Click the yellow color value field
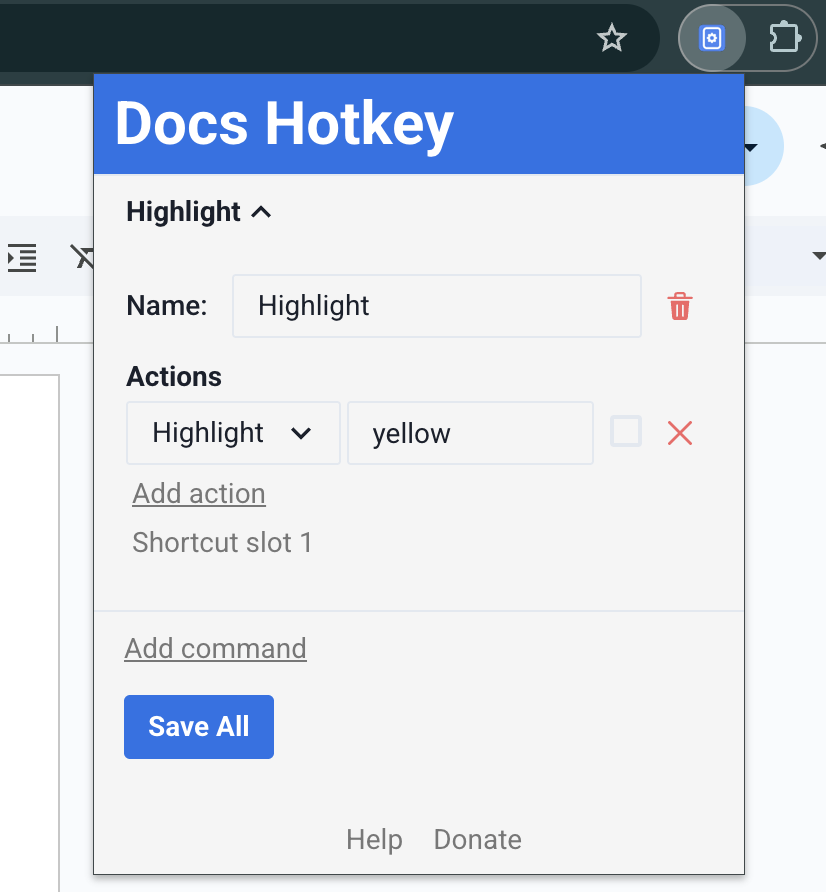Image resolution: width=826 pixels, height=892 pixels. pyautogui.click(x=470, y=433)
